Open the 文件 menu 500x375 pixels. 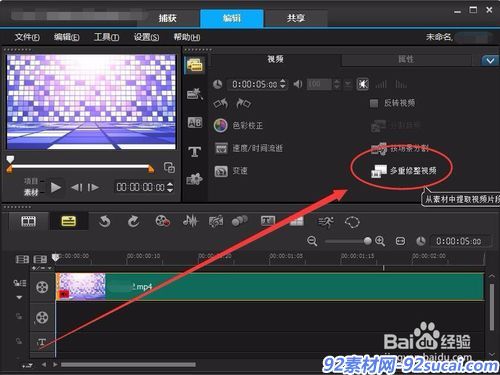click(x=27, y=37)
